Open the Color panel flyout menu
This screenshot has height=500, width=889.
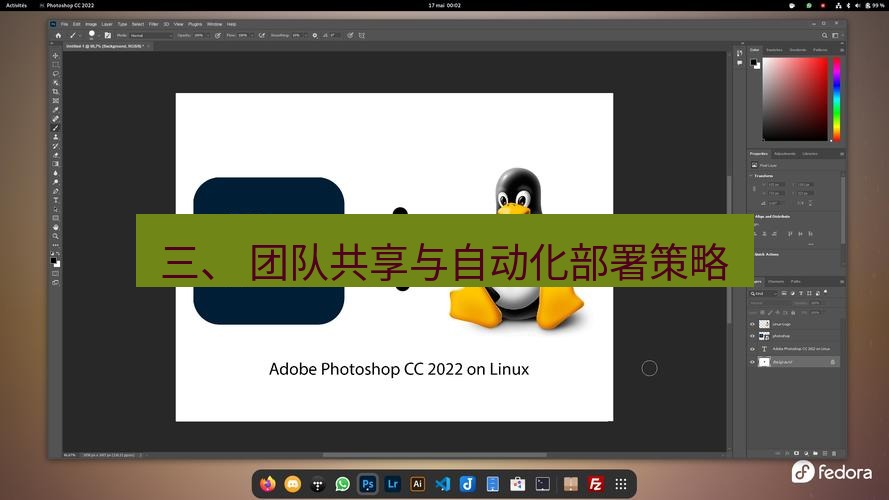pyautogui.click(x=841, y=50)
